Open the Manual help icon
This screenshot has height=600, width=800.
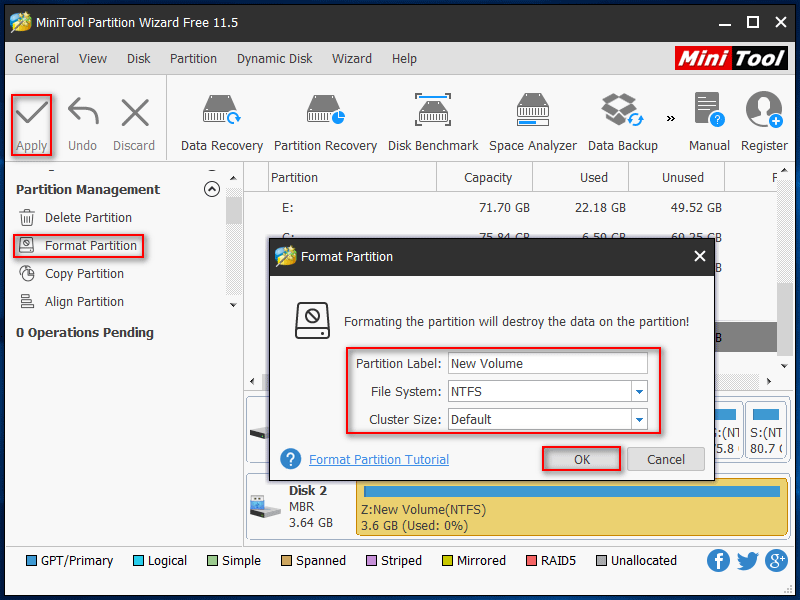(x=708, y=110)
